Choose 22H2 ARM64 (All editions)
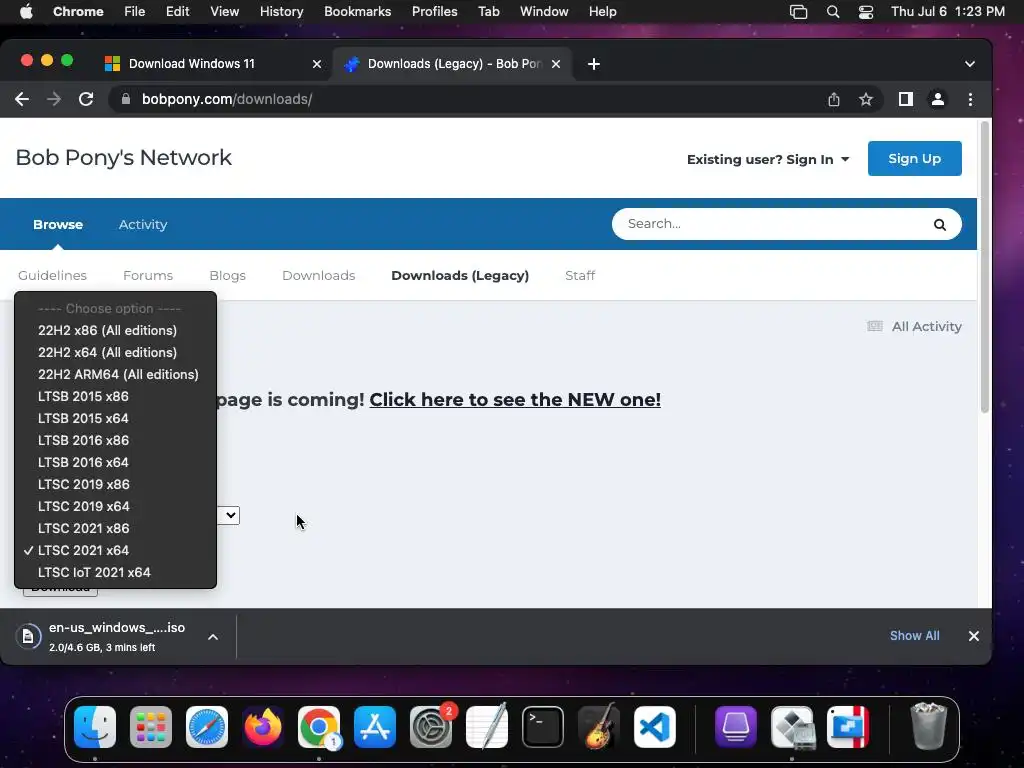 [116, 375]
